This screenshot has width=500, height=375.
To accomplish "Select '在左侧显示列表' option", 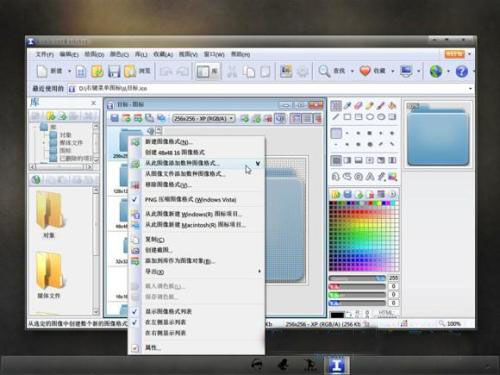I will click(x=166, y=322).
